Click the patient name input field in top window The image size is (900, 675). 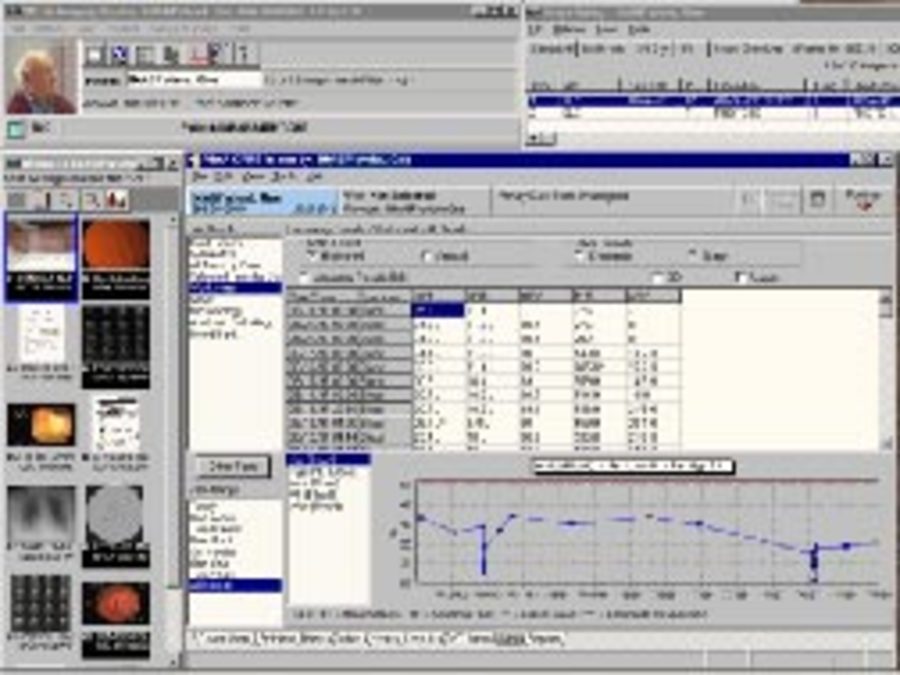coord(194,80)
